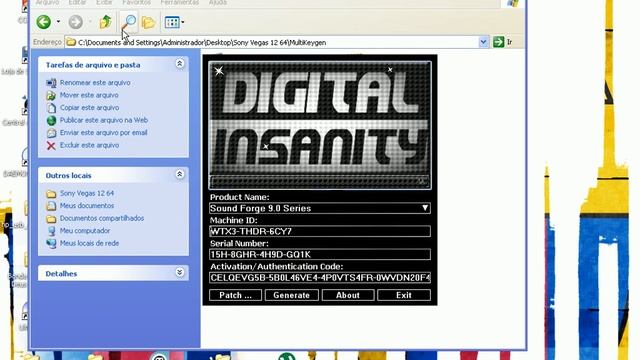The image size is (640, 360).
Task: Click the email envelope icon
Action: (x=51, y=133)
